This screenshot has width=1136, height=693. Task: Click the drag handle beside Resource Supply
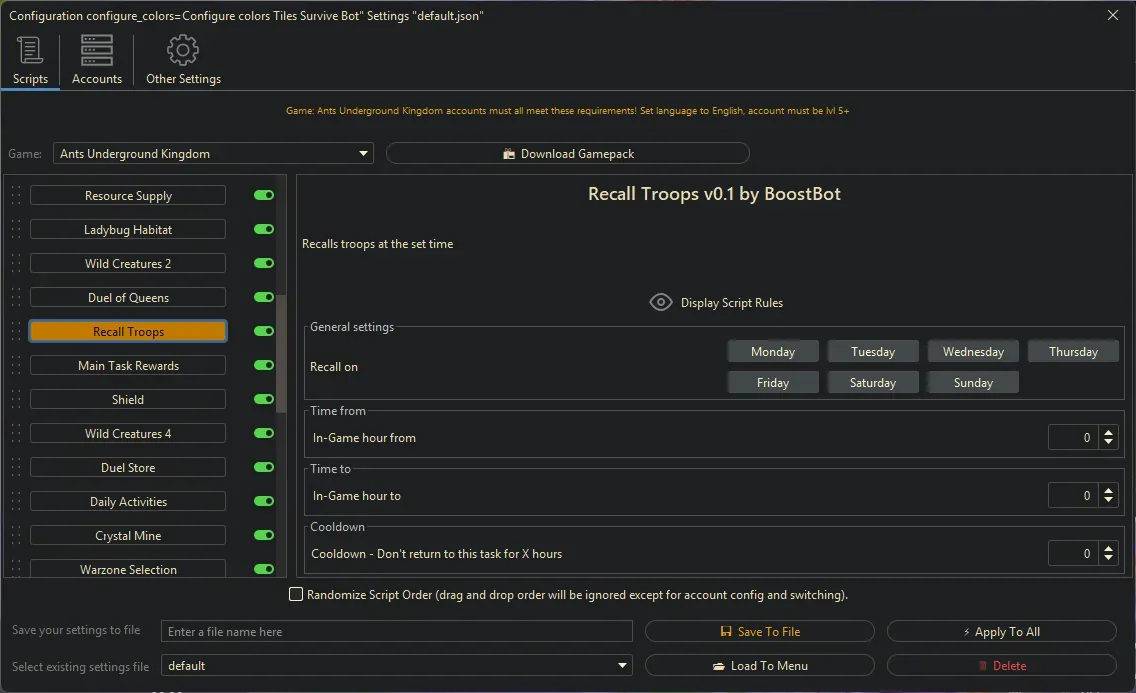(15, 196)
